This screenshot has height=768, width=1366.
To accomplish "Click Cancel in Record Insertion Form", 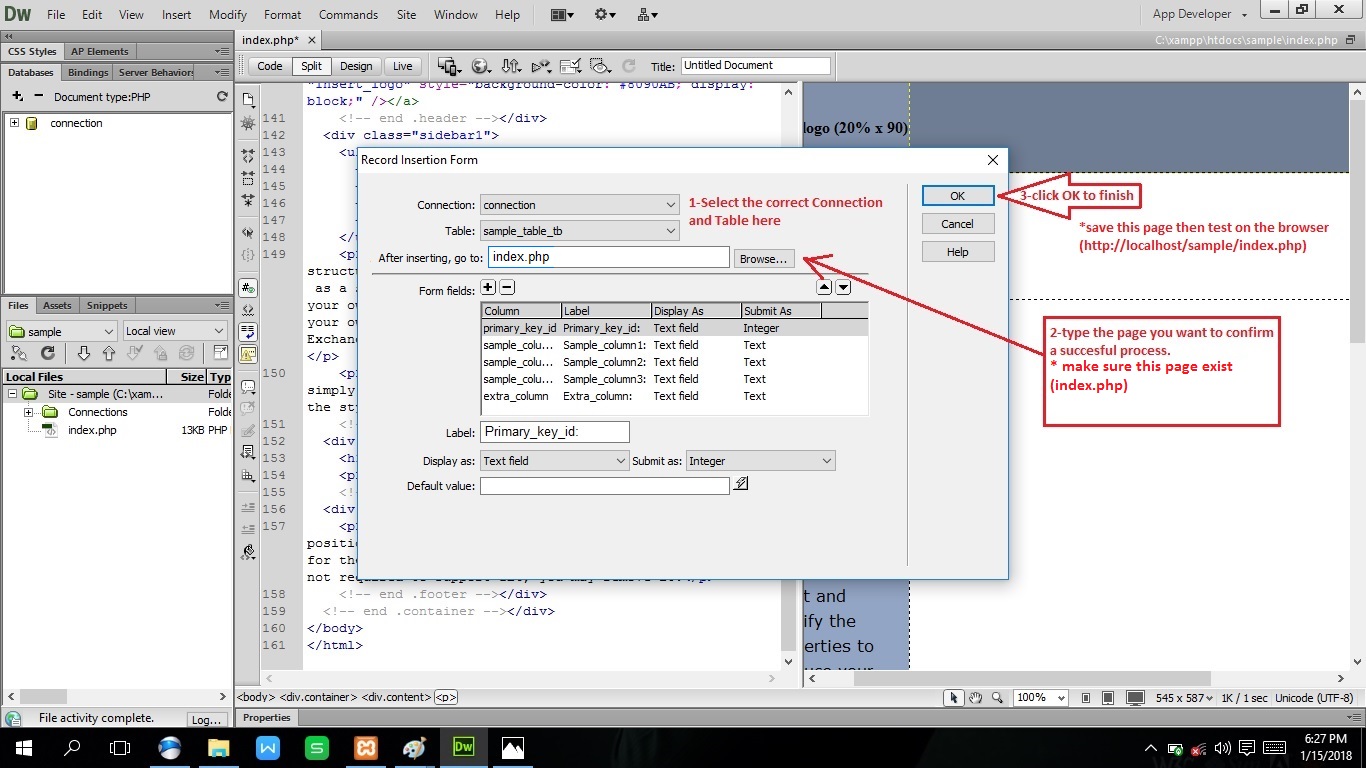I will [x=958, y=224].
